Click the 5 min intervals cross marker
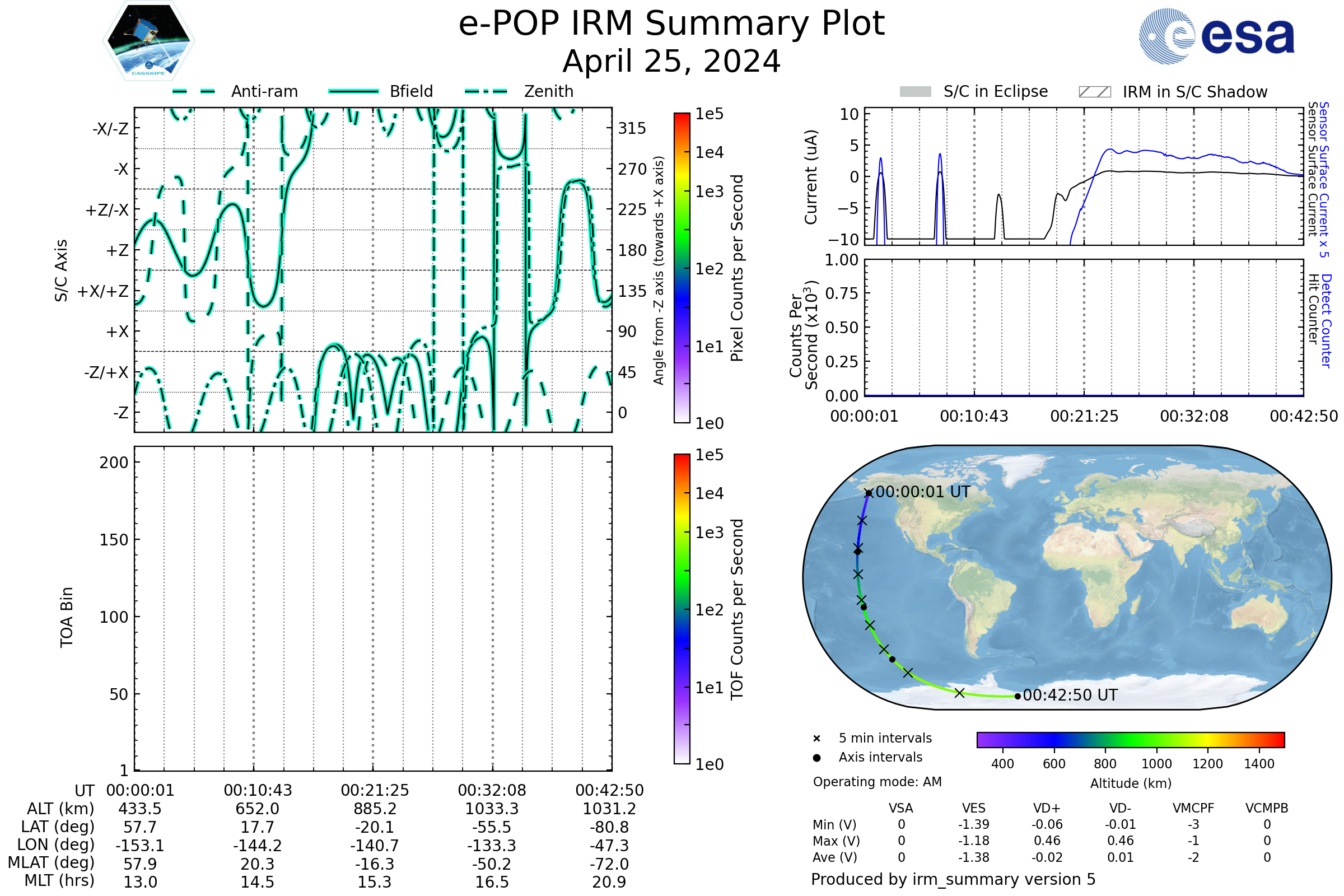This screenshot has width=1344, height=896. point(816,739)
